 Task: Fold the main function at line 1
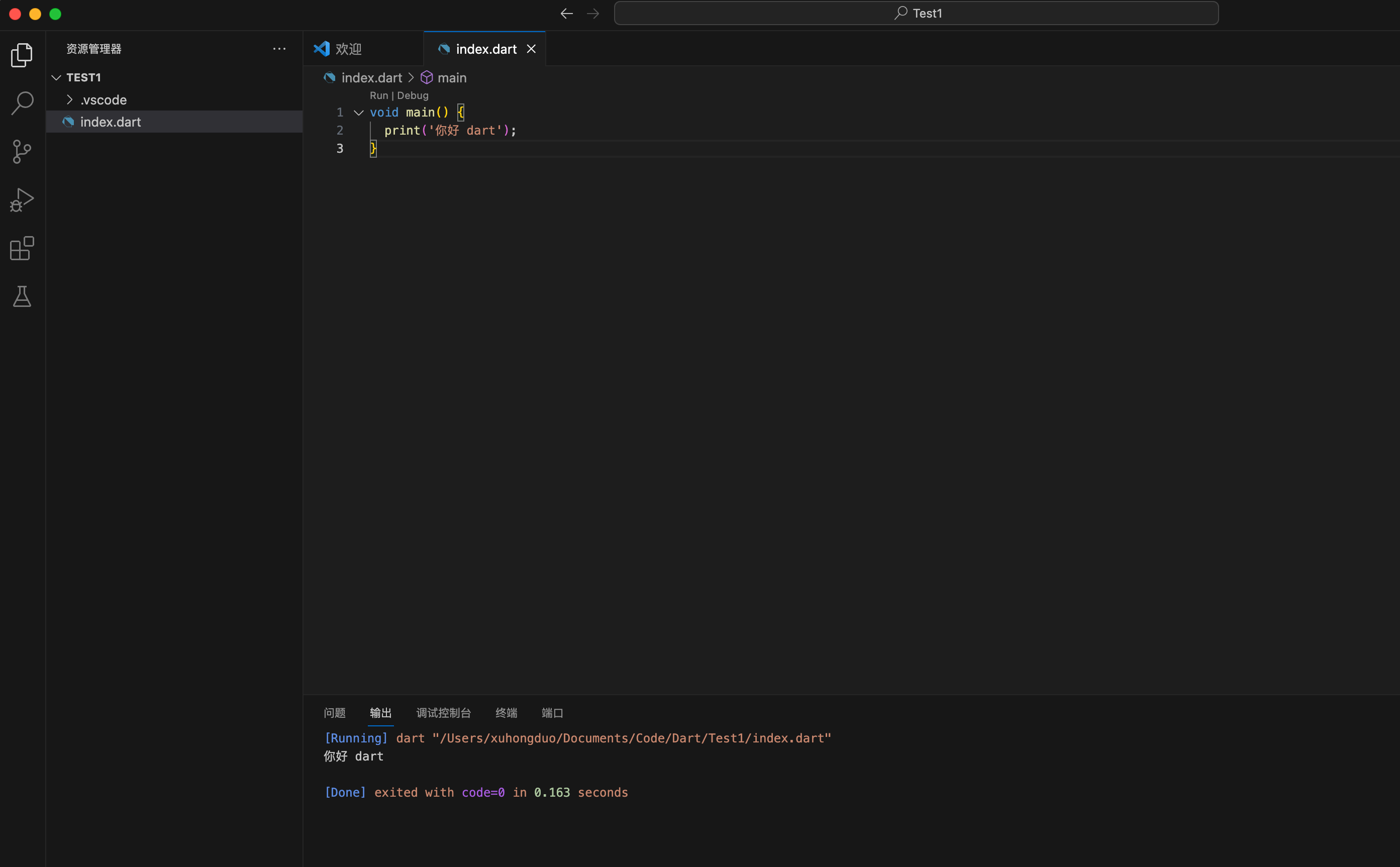(358, 113)
